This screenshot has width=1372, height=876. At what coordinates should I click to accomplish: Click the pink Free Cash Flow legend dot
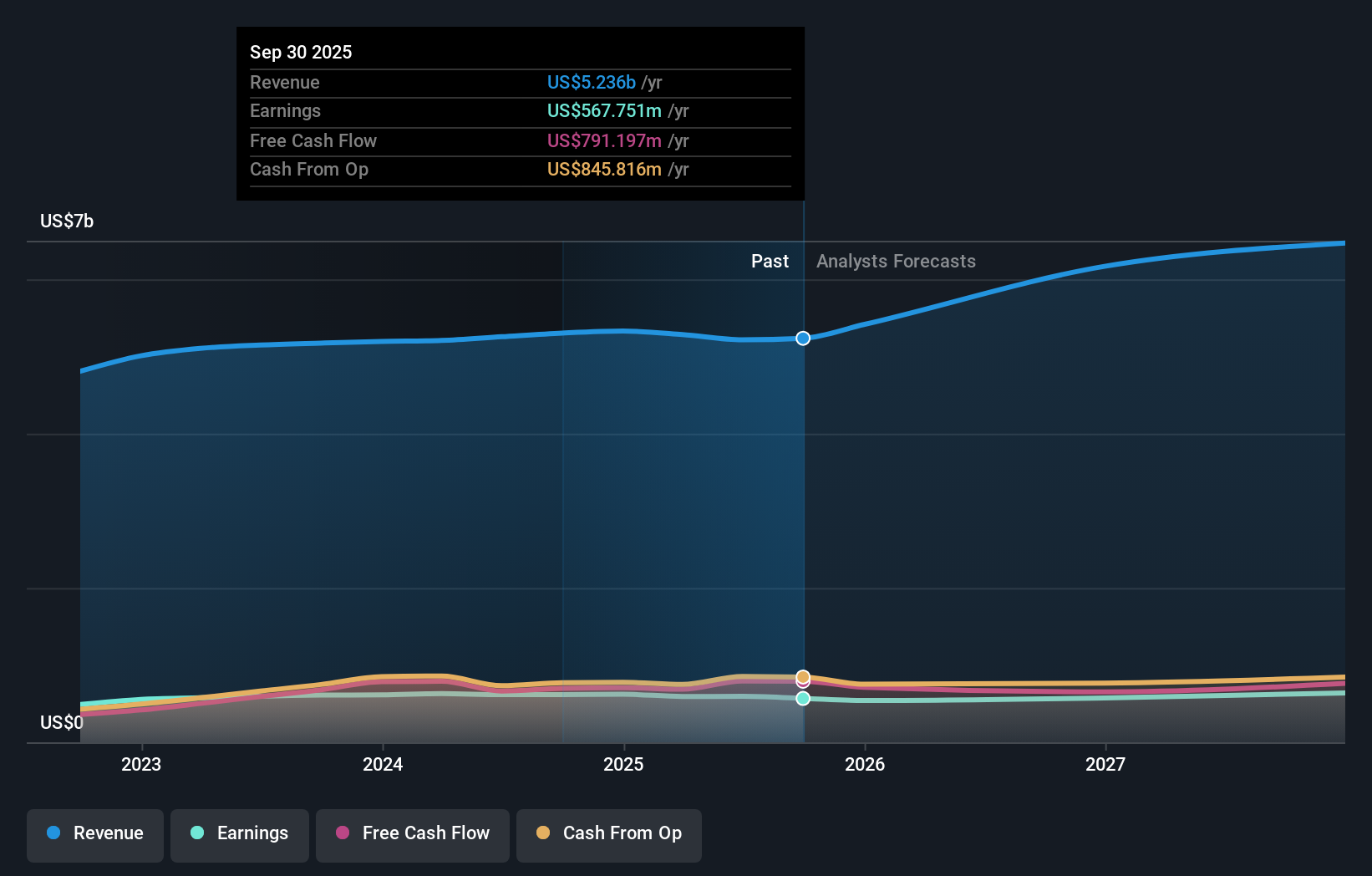(x=343, y=833)
